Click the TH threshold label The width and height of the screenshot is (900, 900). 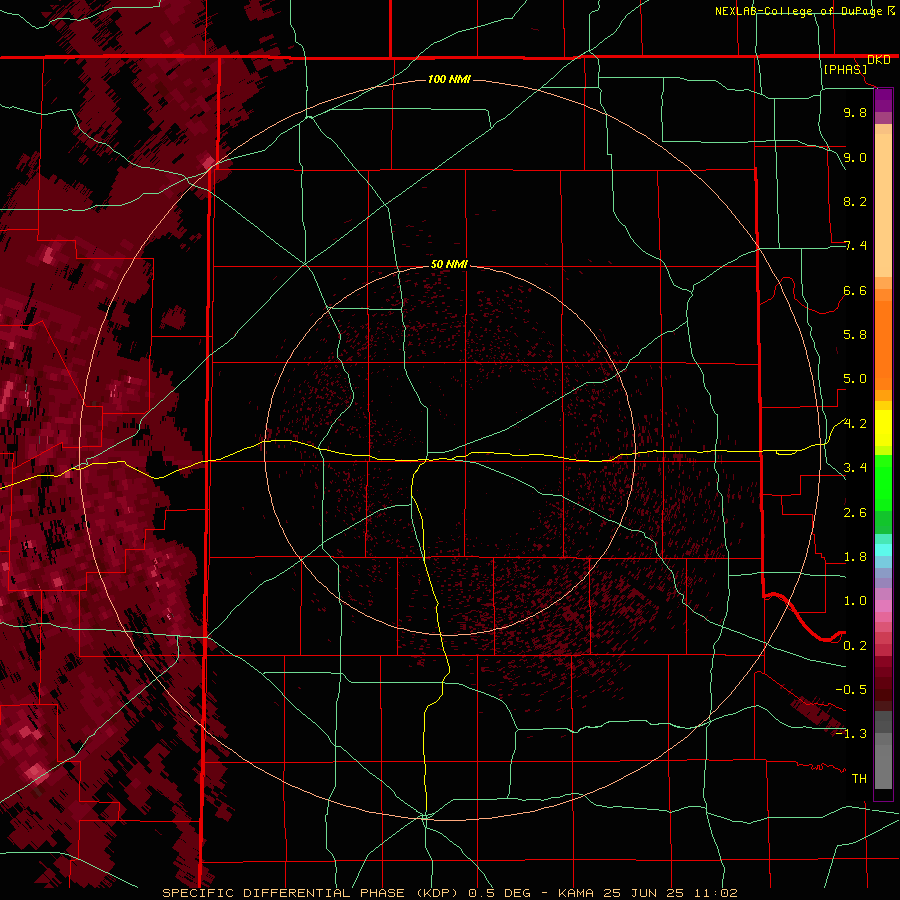click(859, 779)
